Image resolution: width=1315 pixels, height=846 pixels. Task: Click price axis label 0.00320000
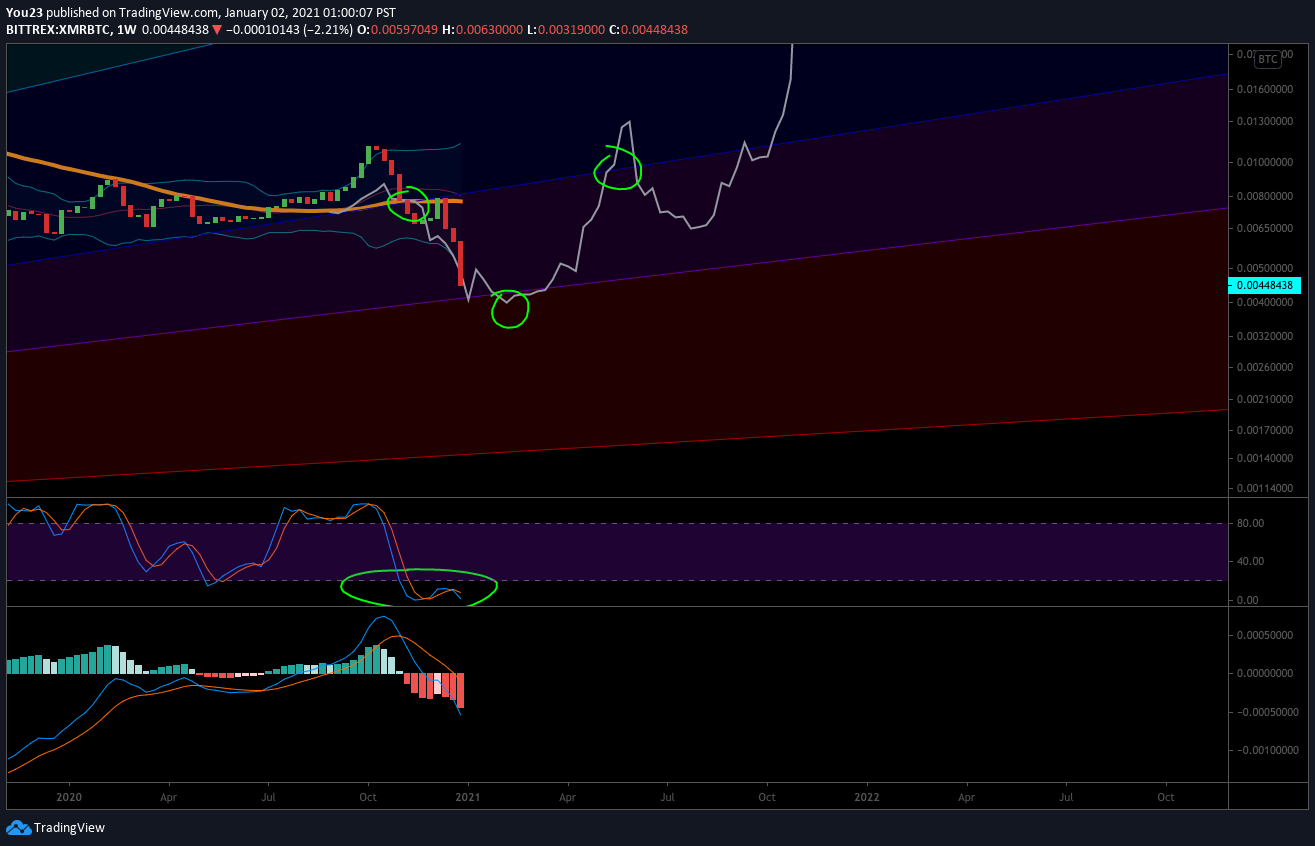tap(1265, 337)
